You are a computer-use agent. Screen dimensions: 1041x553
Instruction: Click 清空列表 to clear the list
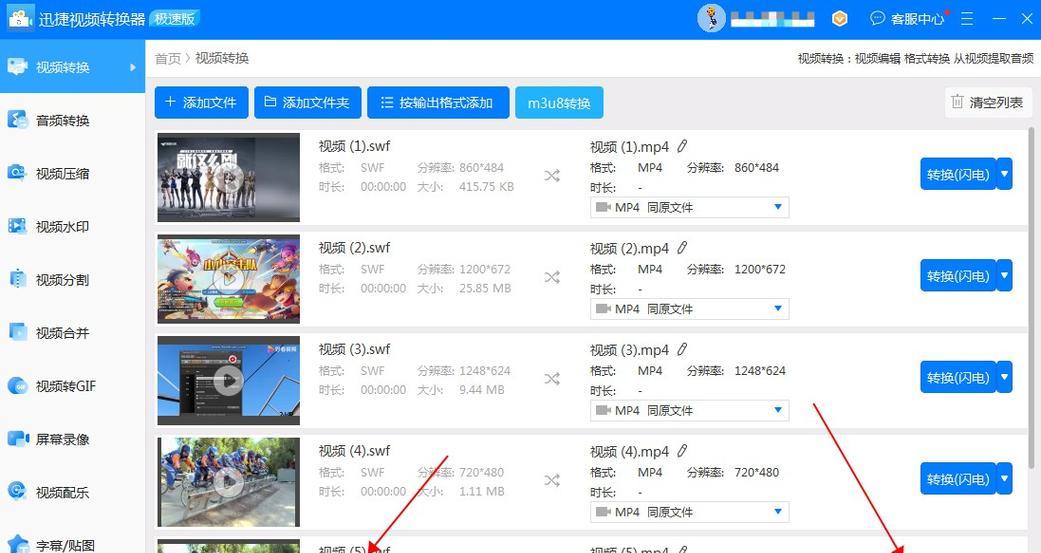[988, 102]
